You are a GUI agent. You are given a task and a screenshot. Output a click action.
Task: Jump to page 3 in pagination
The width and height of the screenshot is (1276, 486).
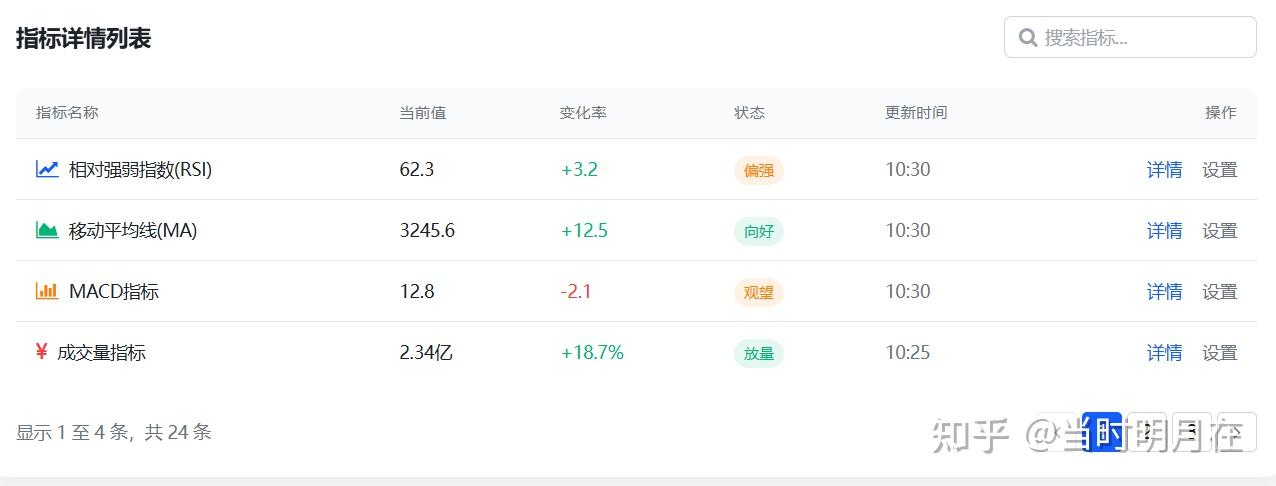[1191, 432]
